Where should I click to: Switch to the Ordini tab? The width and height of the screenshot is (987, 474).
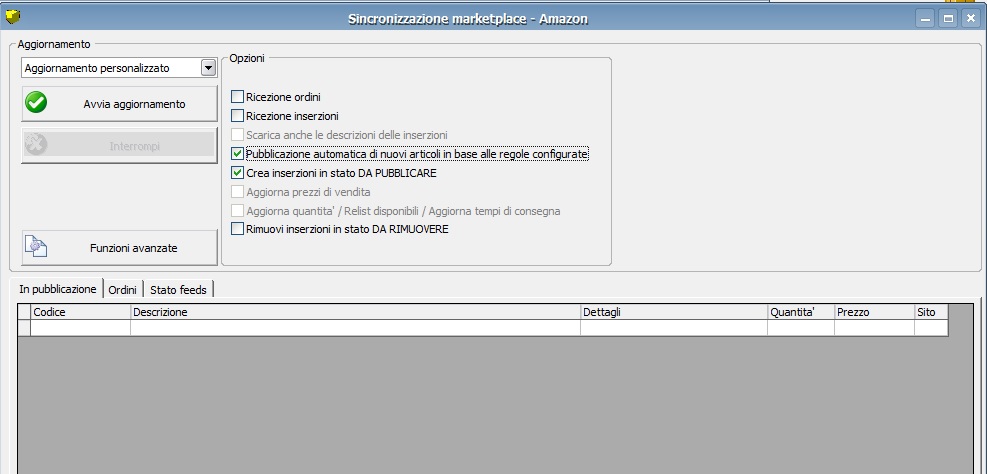123,290
